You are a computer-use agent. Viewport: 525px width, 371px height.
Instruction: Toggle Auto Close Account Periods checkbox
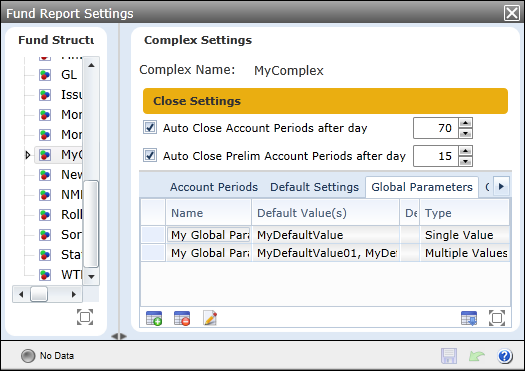pyautogui.click(x=150, y=128)
